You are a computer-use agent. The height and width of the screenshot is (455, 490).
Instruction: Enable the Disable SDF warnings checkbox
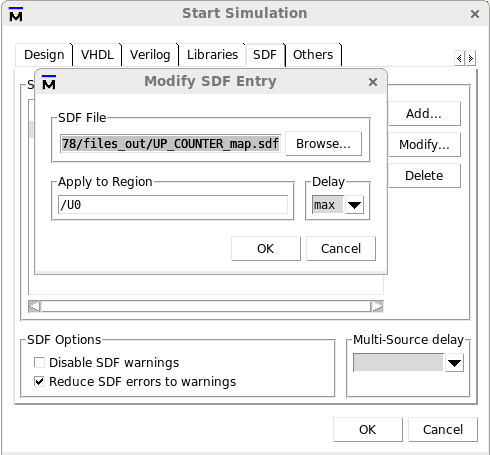(x=39, y=362)
